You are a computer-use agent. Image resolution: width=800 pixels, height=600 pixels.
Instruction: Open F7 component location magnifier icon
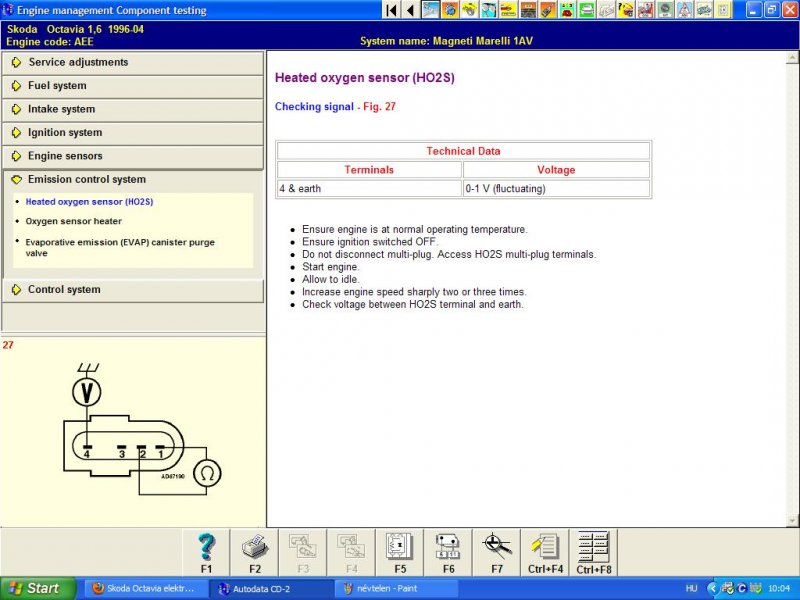(x=497, y=552)
